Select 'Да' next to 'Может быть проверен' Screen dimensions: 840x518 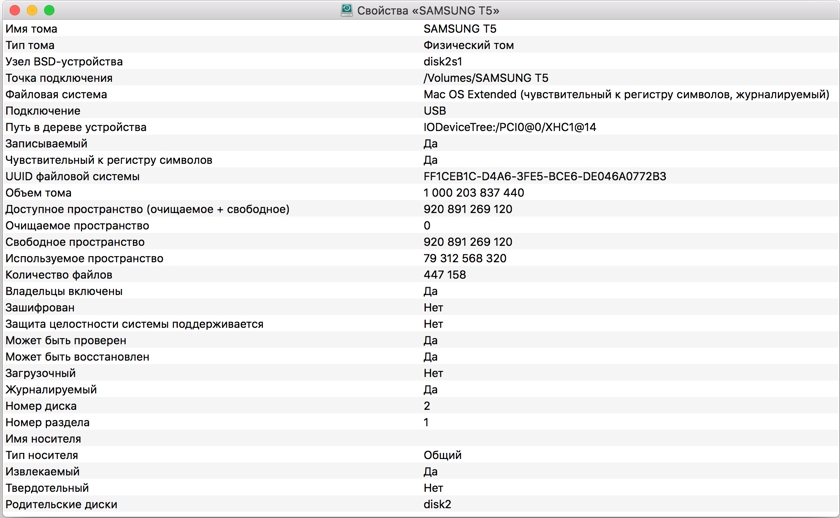pyautogui.click(x=430, y=341)
